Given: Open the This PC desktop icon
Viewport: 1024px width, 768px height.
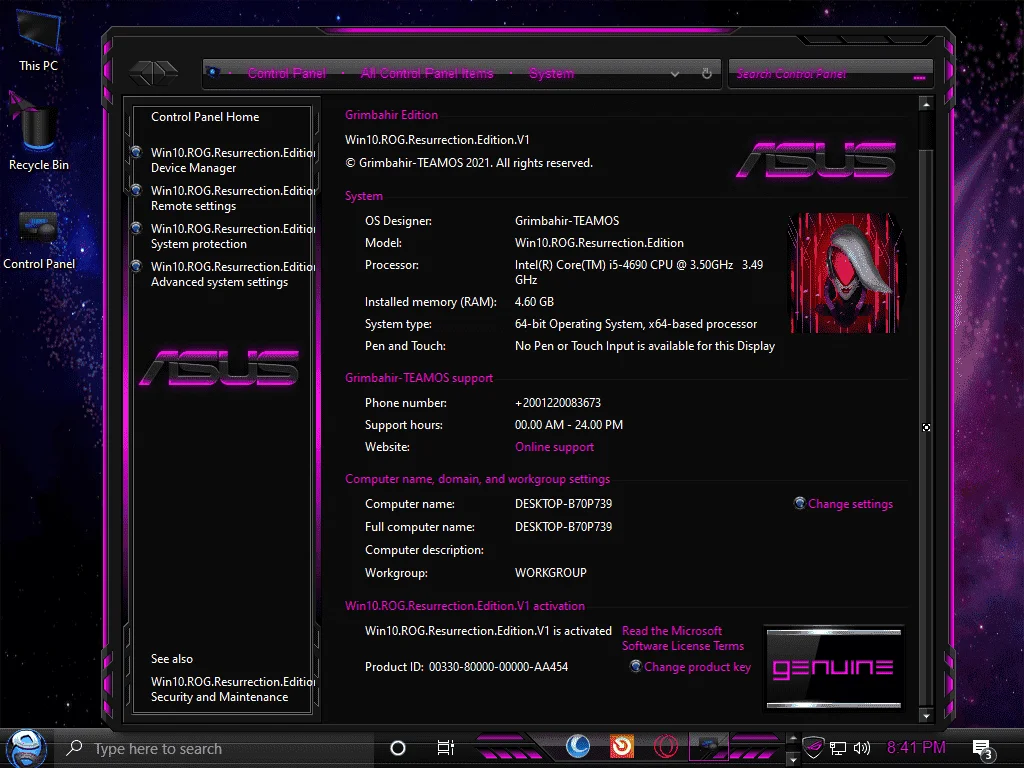Looking at the screenshot, I should (39, 40).
